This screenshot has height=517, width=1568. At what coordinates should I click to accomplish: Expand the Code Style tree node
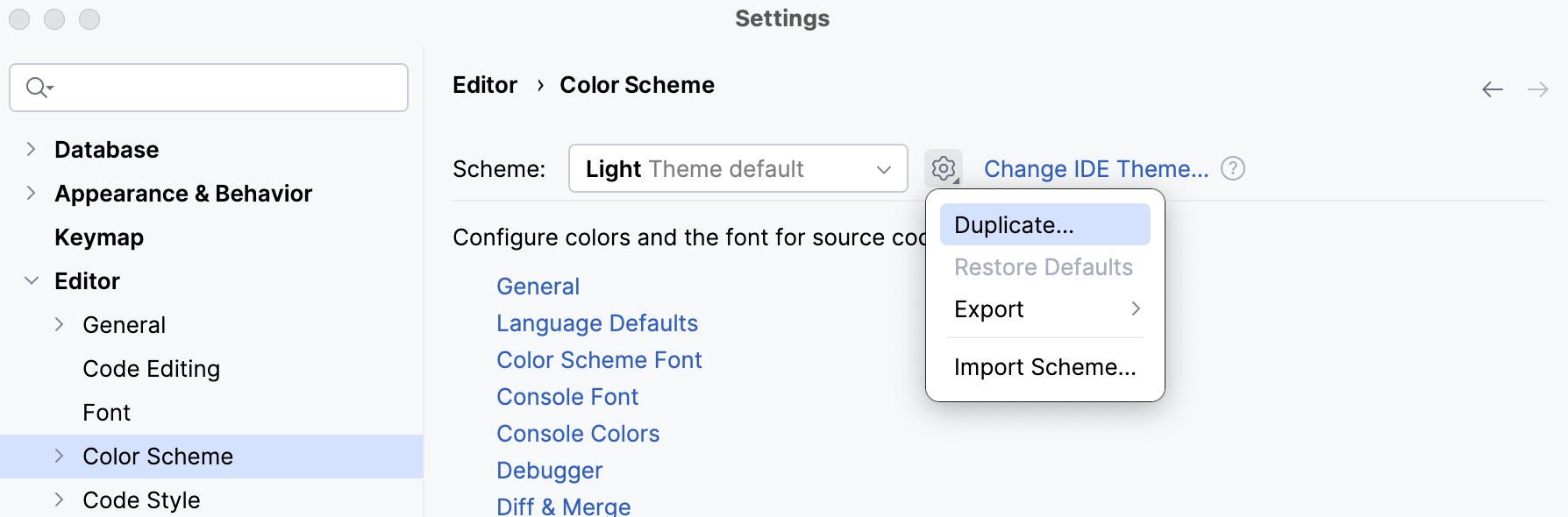58,499
